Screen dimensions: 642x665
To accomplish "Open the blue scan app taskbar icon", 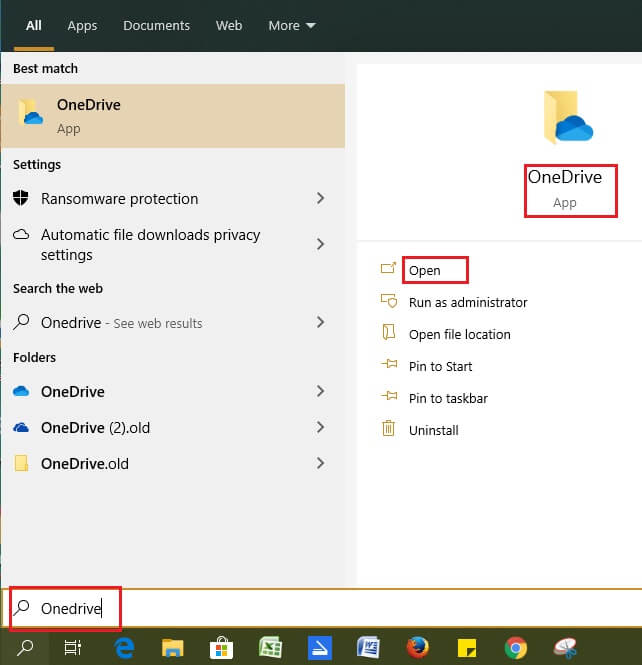I will (x=320, y=648).
